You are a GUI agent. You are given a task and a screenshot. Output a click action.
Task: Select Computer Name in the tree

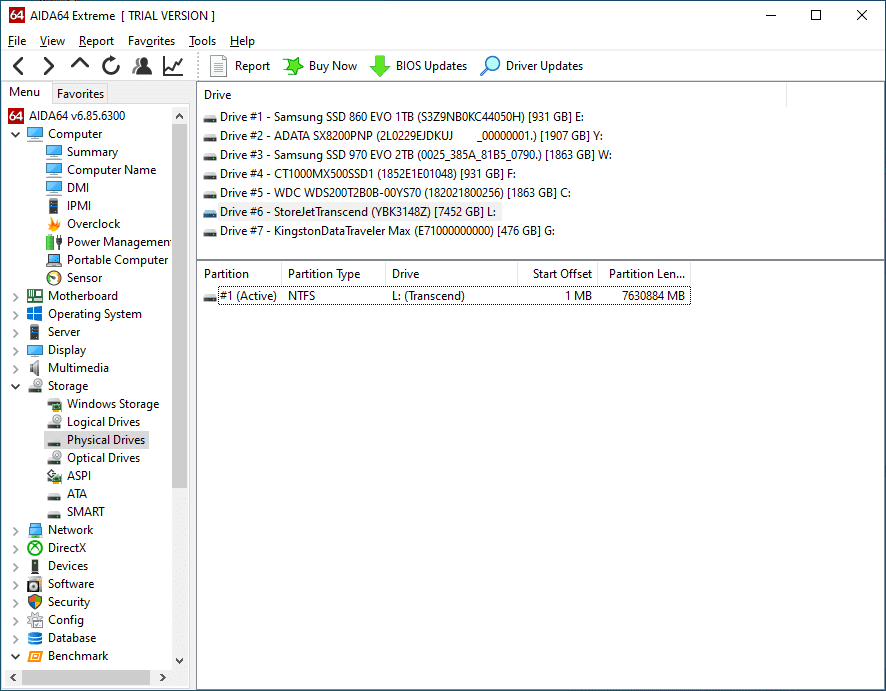pos(111,170)
